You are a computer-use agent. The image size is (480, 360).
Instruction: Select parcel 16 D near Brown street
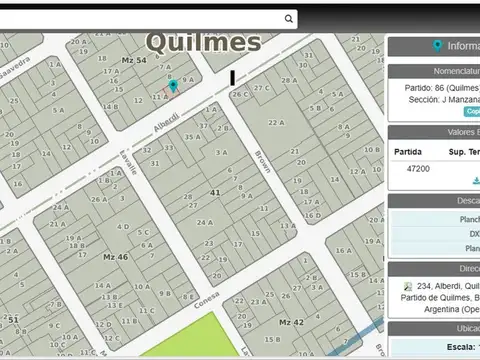pyautogui.click(x=313, y=215)
